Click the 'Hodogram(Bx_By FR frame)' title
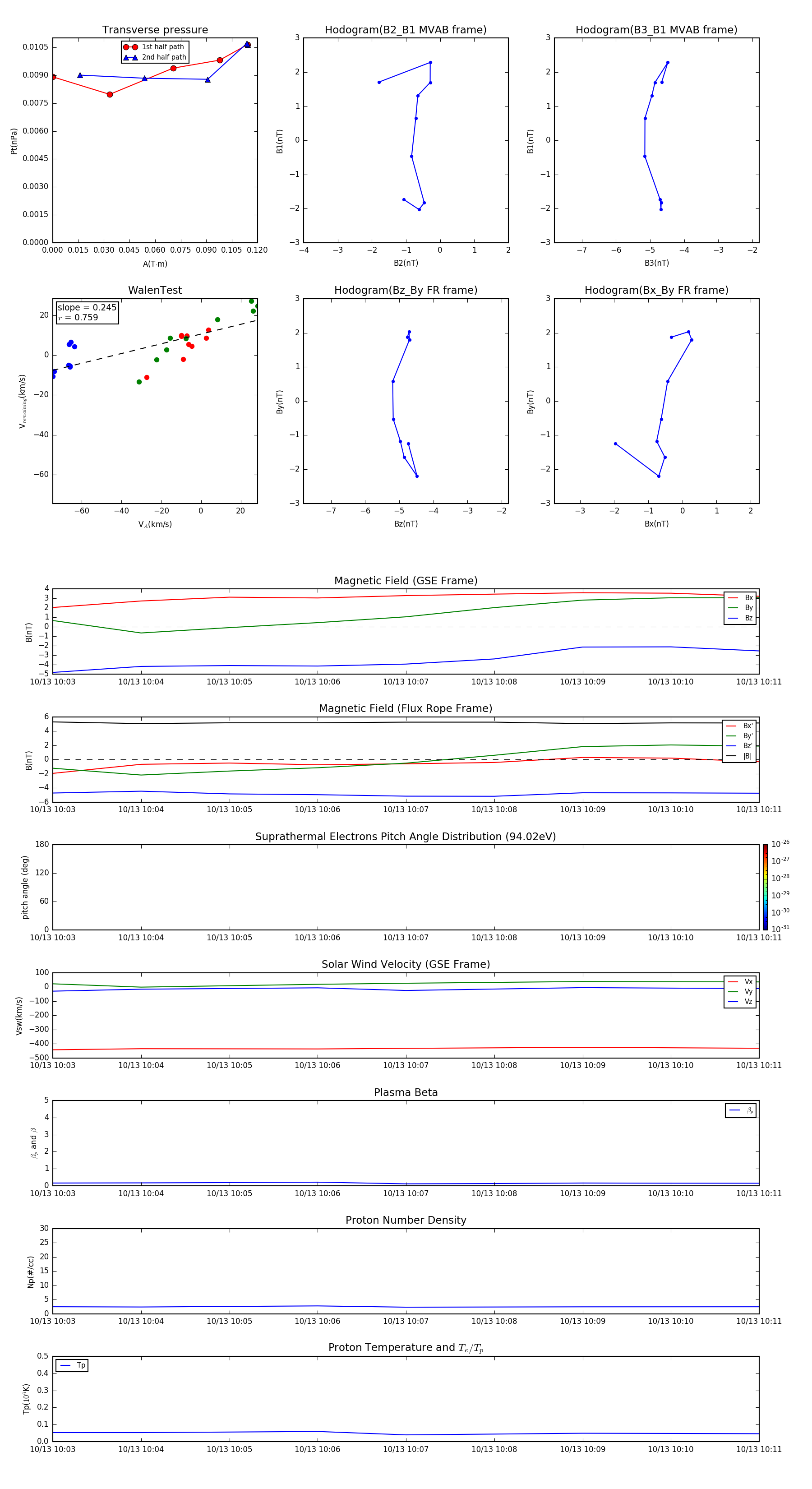Viewport: 812px width, 1489px height. coord(656,290)
